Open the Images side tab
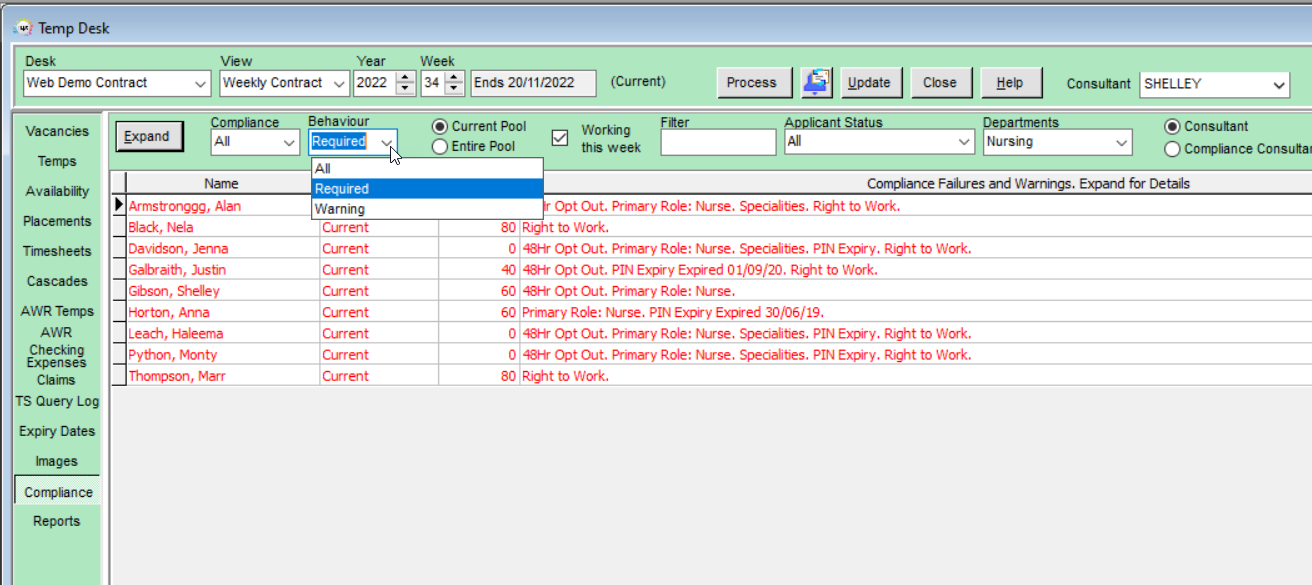The image size is (1312, 585). click(x=57, y=461)
